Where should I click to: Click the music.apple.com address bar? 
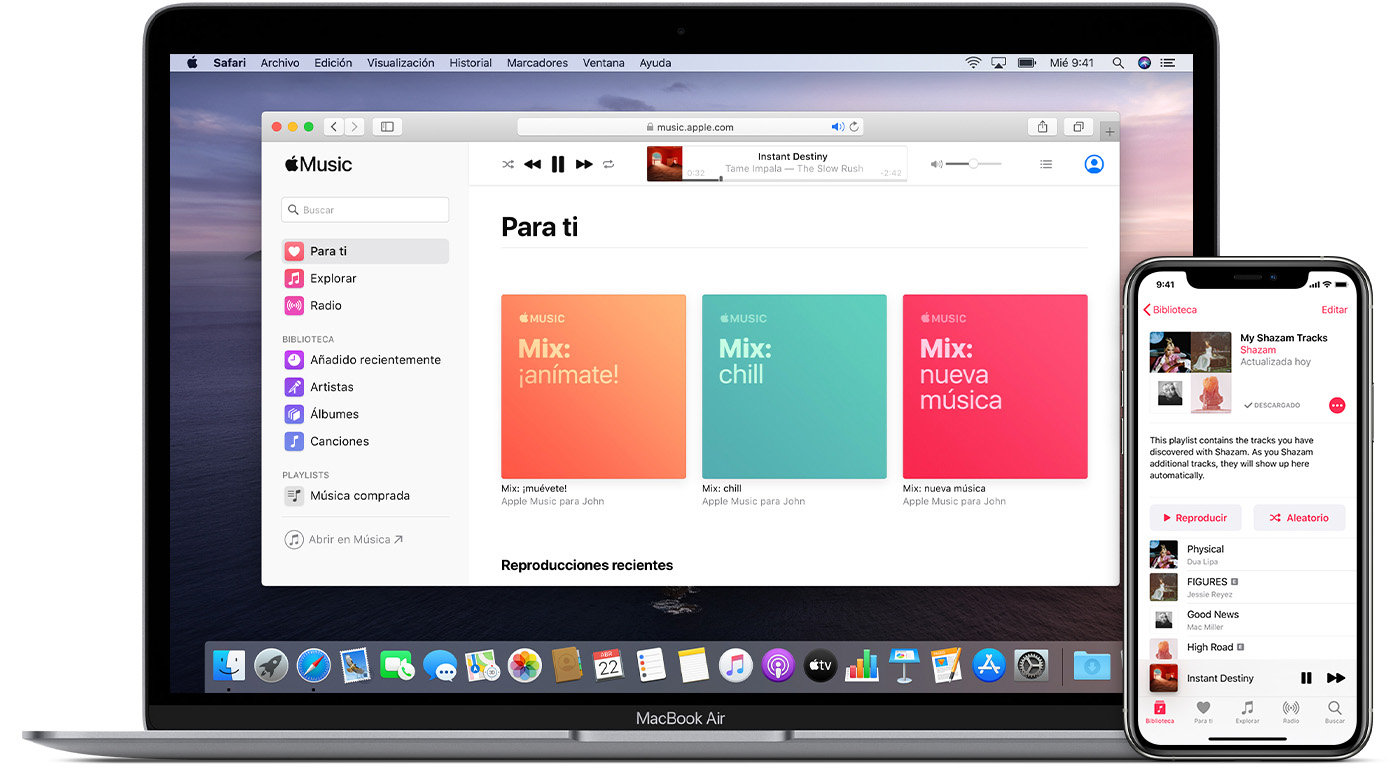tap(690, 127)
